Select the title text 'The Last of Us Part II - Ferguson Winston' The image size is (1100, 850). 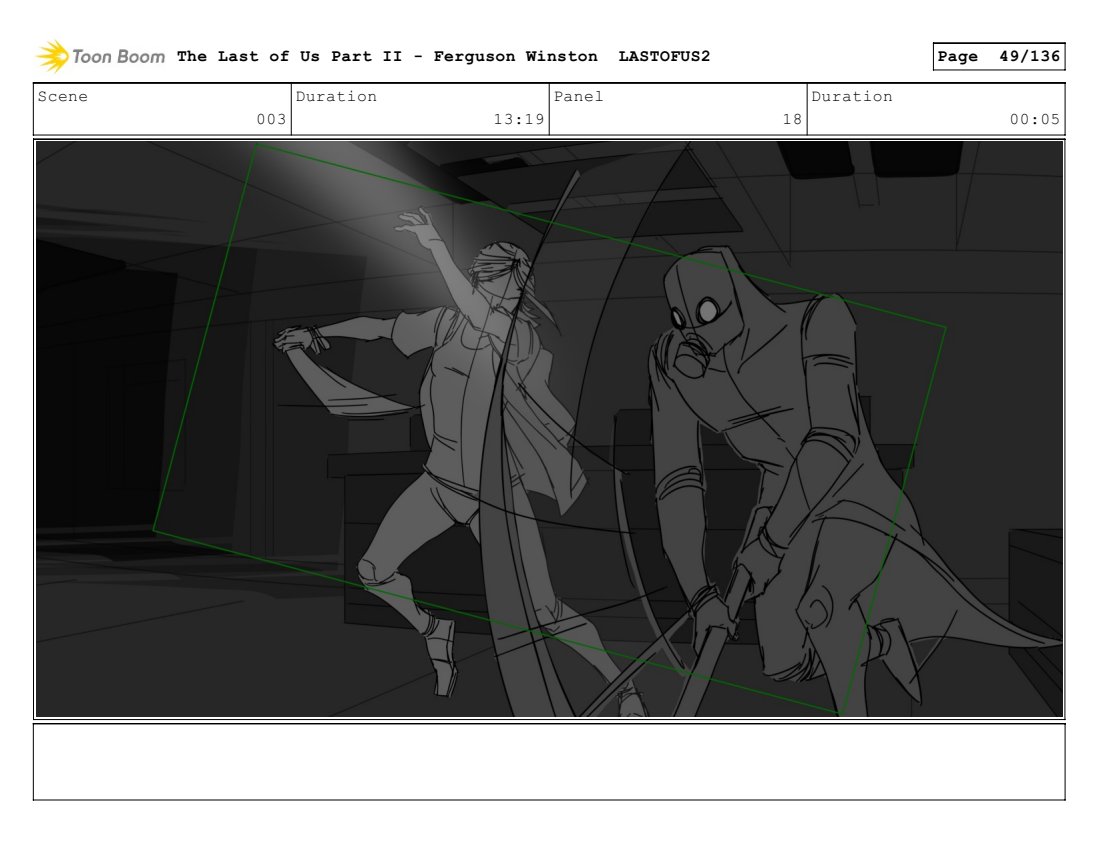[387, 56]
